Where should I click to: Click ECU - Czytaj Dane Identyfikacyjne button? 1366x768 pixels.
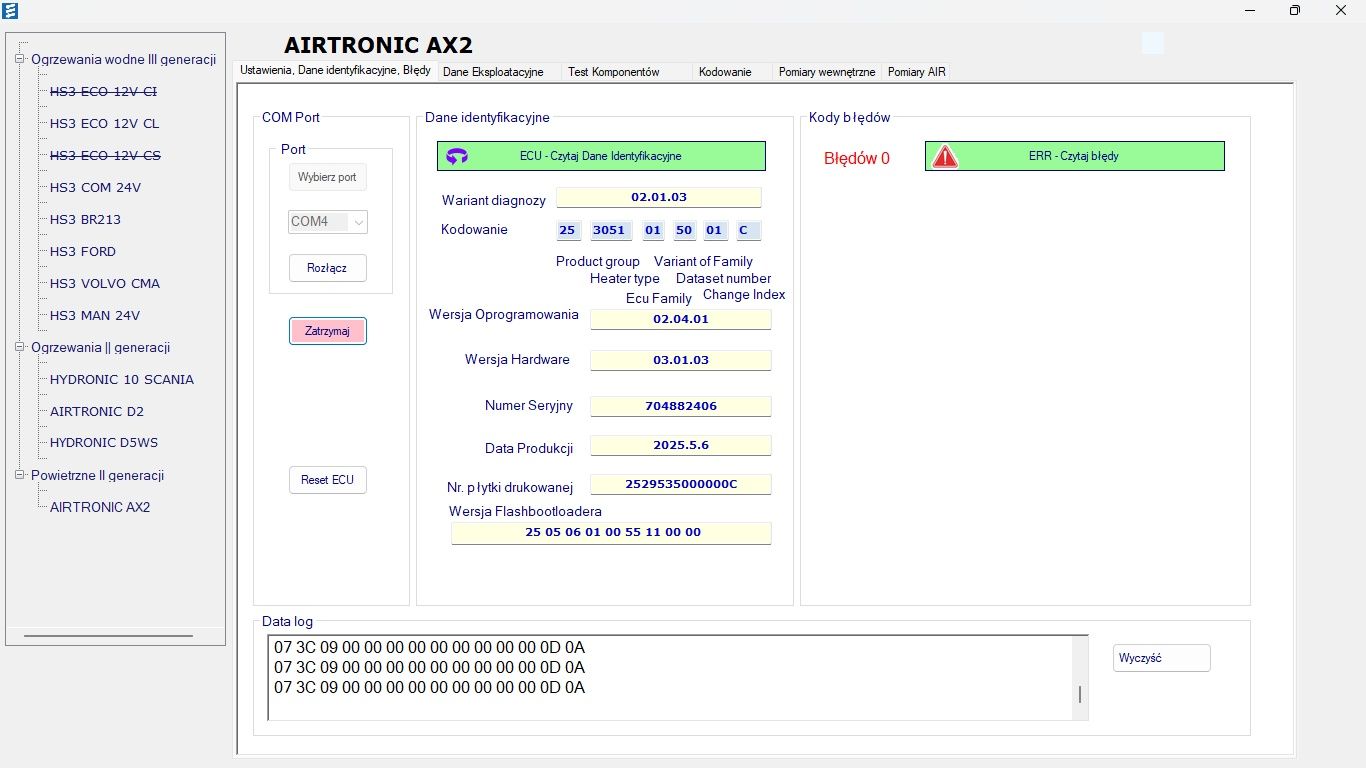pyautogui.click(x=601, y=156)
